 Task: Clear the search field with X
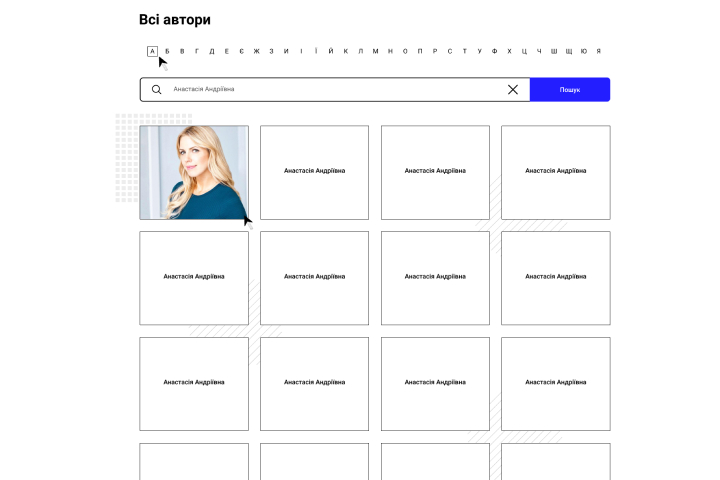pyautogui.click(x=513, y=90)
